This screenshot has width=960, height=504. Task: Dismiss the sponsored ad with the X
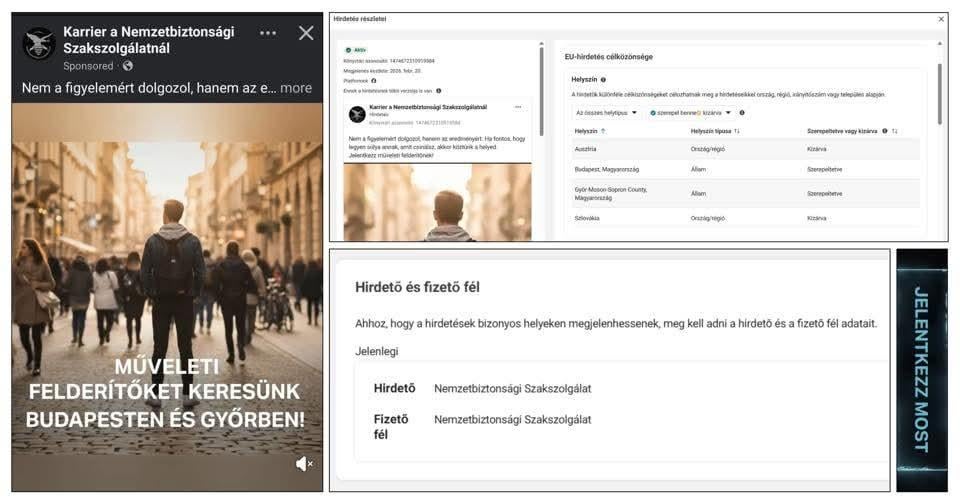pyautogui.click(x=306, y=33)
